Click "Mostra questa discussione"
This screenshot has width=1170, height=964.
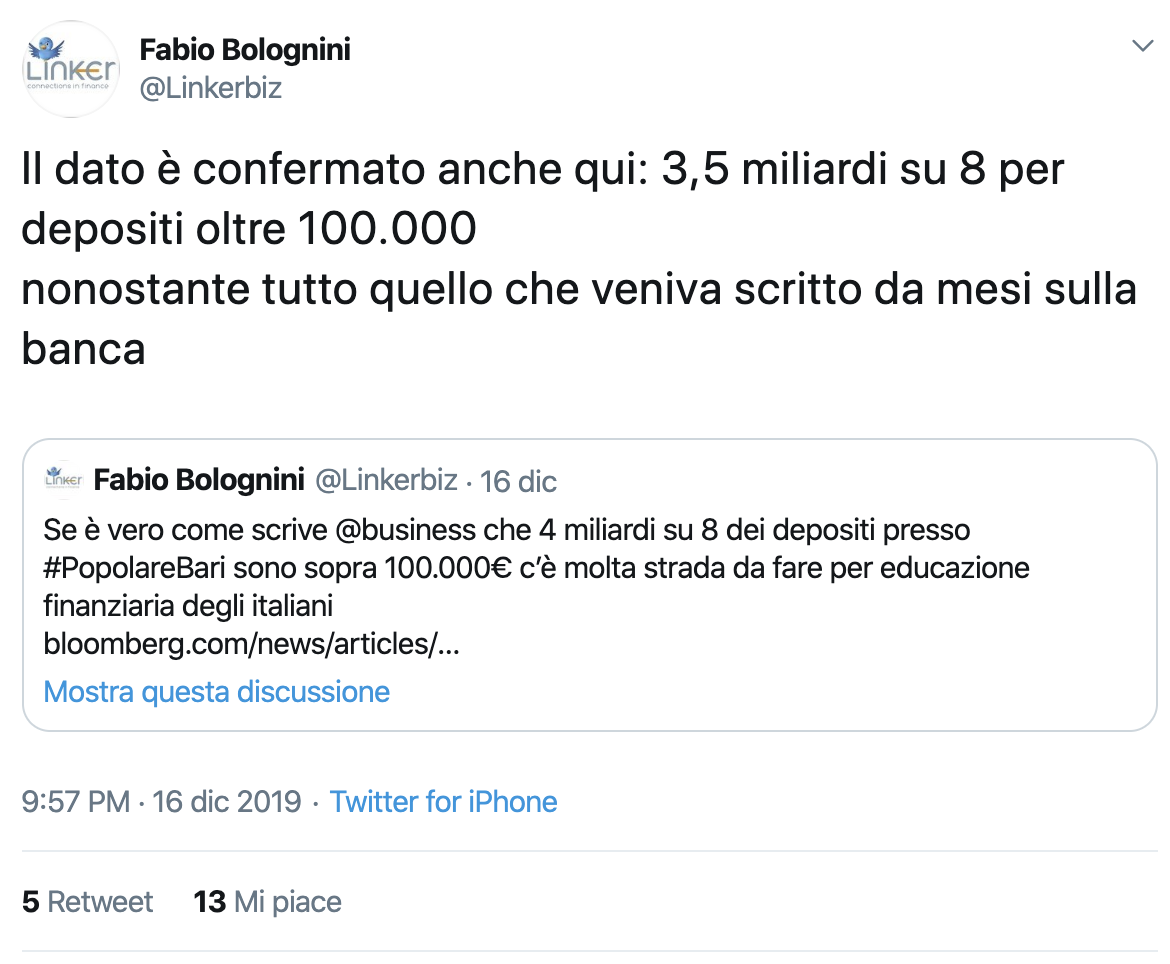click(217, 692)
